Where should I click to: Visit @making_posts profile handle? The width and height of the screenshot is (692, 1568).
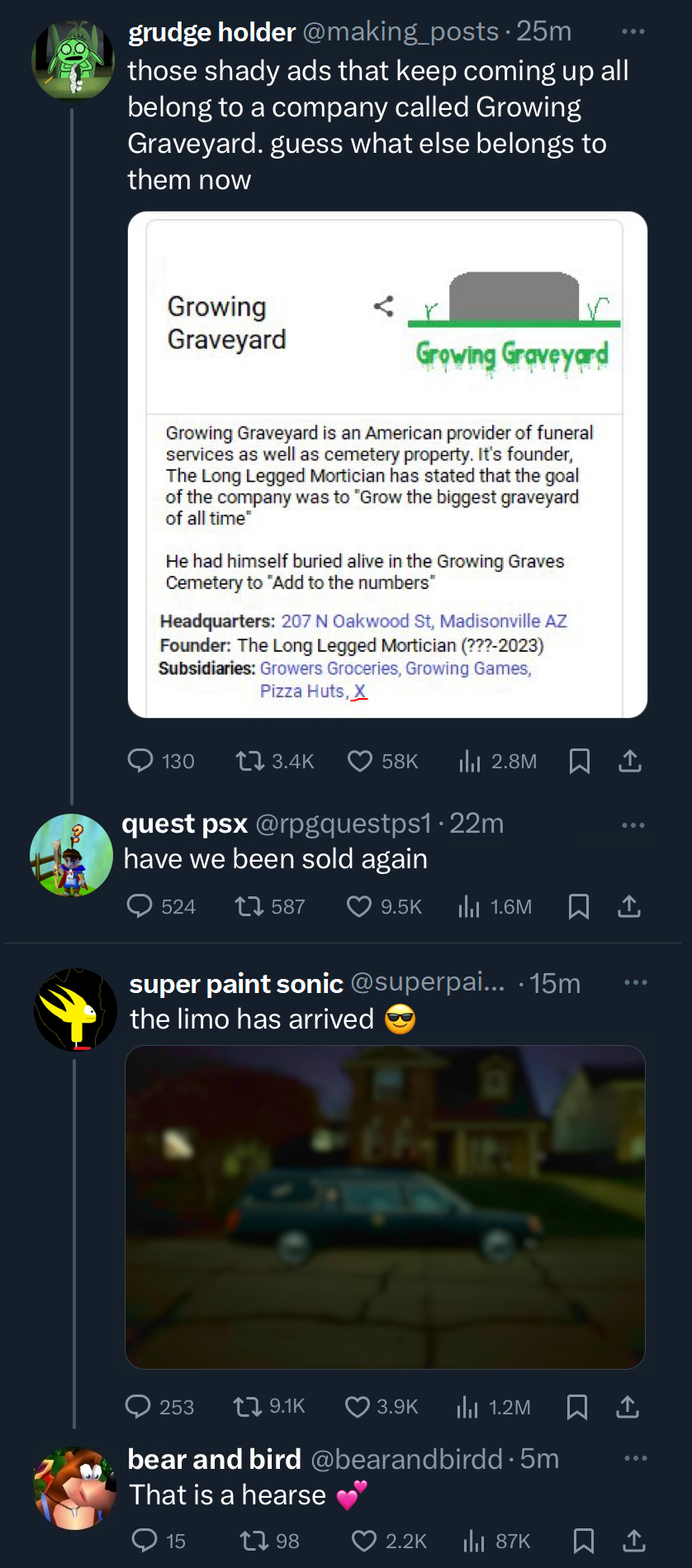pos(401,31)
